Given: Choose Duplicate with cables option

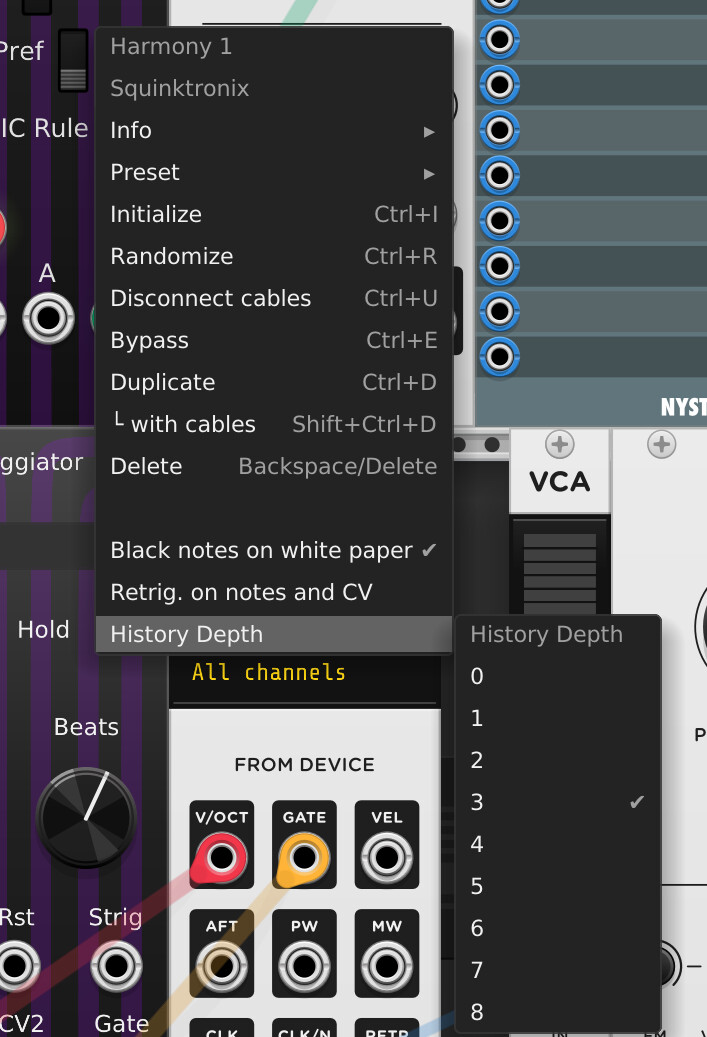Looking at the screenshot, I should (x=274, y=424).
